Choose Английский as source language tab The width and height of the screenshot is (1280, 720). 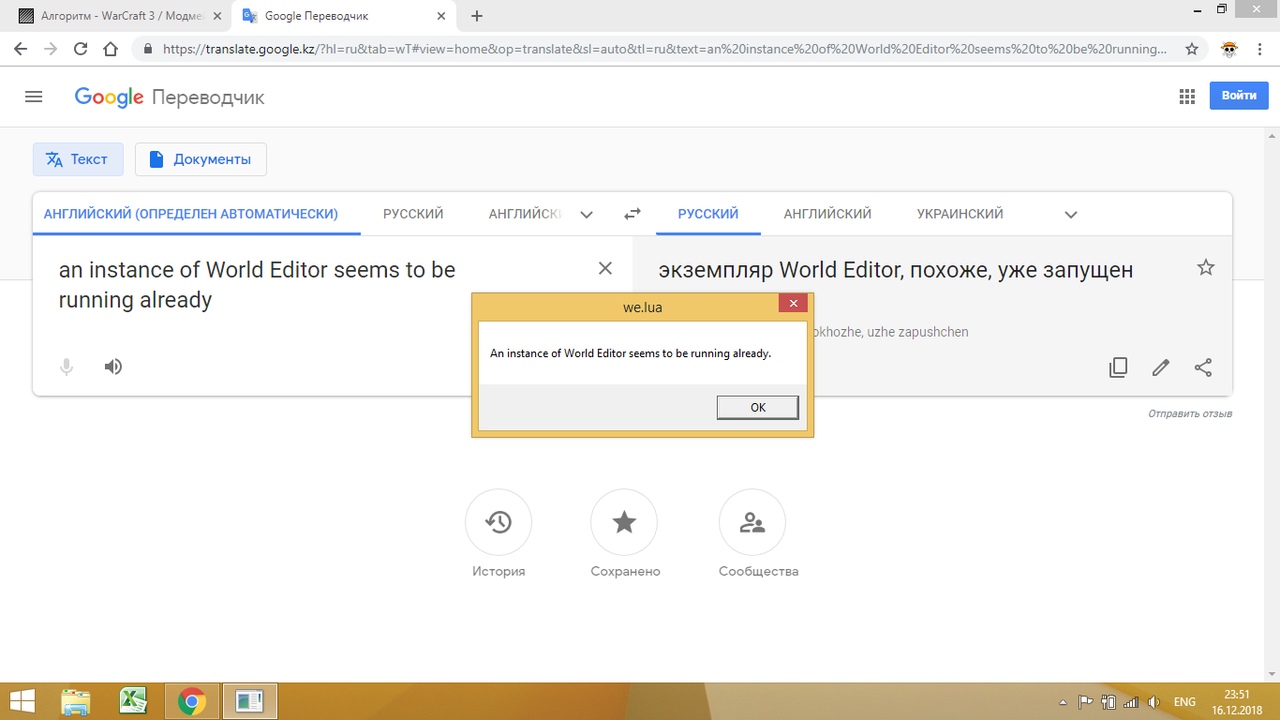click(x=525, y=214)
